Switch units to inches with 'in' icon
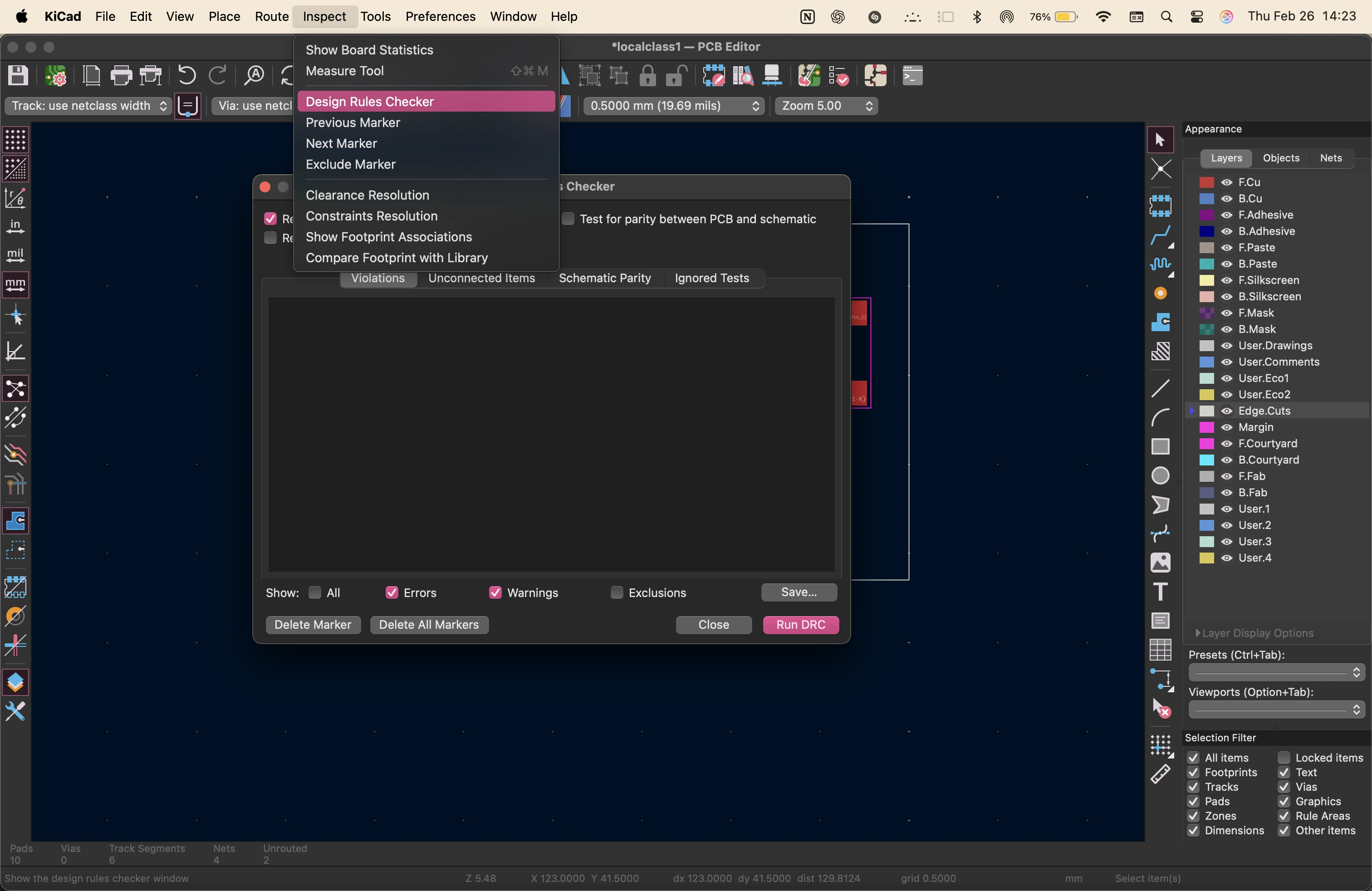The image size is (1372, 891). pyautogui.click(x=15, y=226)
